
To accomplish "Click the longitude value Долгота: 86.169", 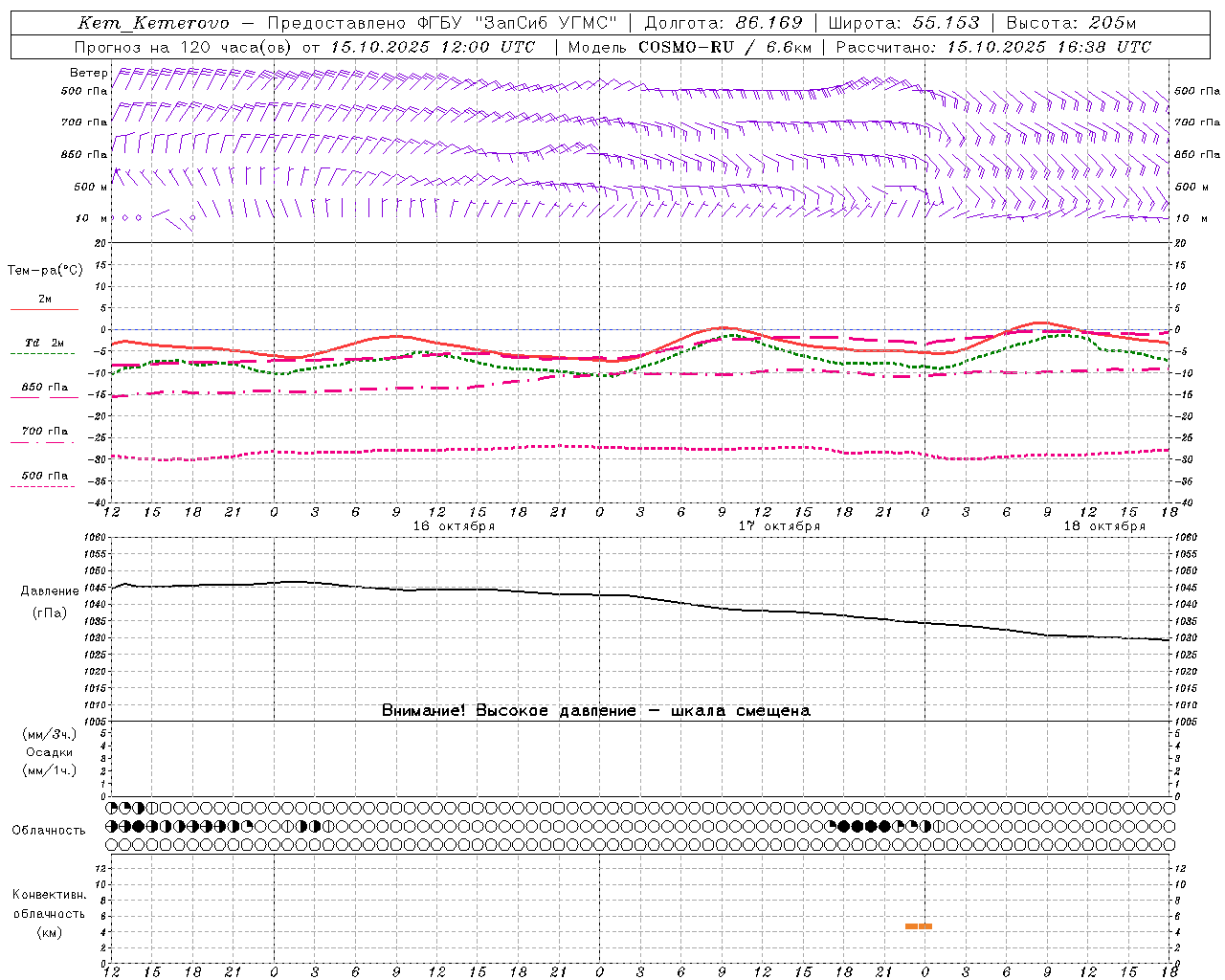I will (724, 23).
